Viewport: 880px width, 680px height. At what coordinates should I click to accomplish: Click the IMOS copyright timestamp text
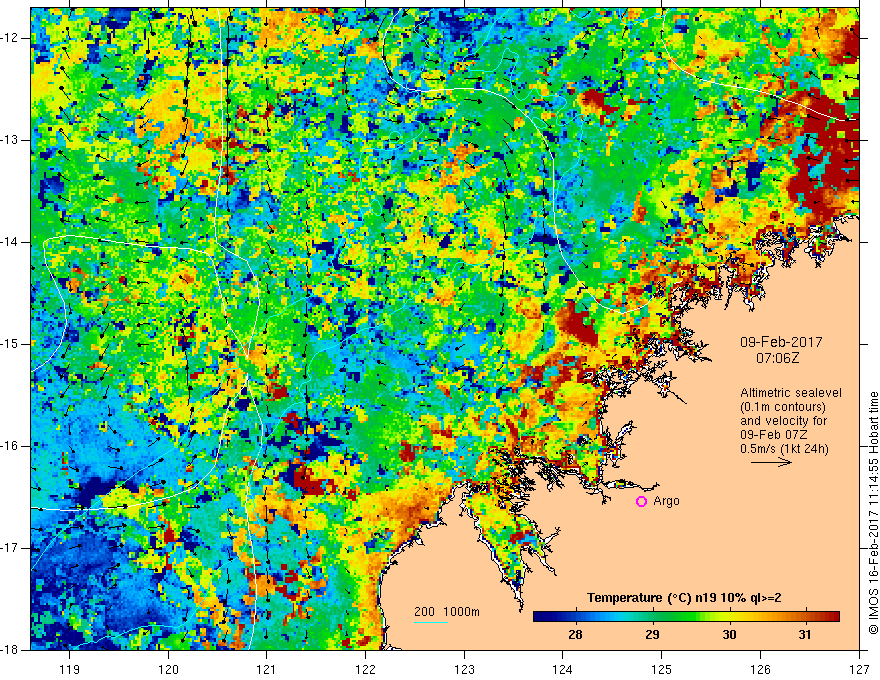point(873,513)
